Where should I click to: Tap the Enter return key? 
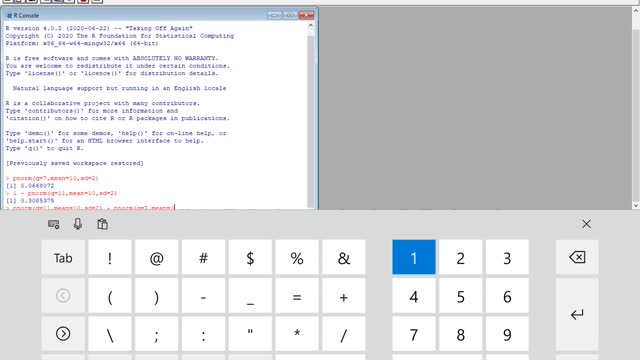click(577, 314)
